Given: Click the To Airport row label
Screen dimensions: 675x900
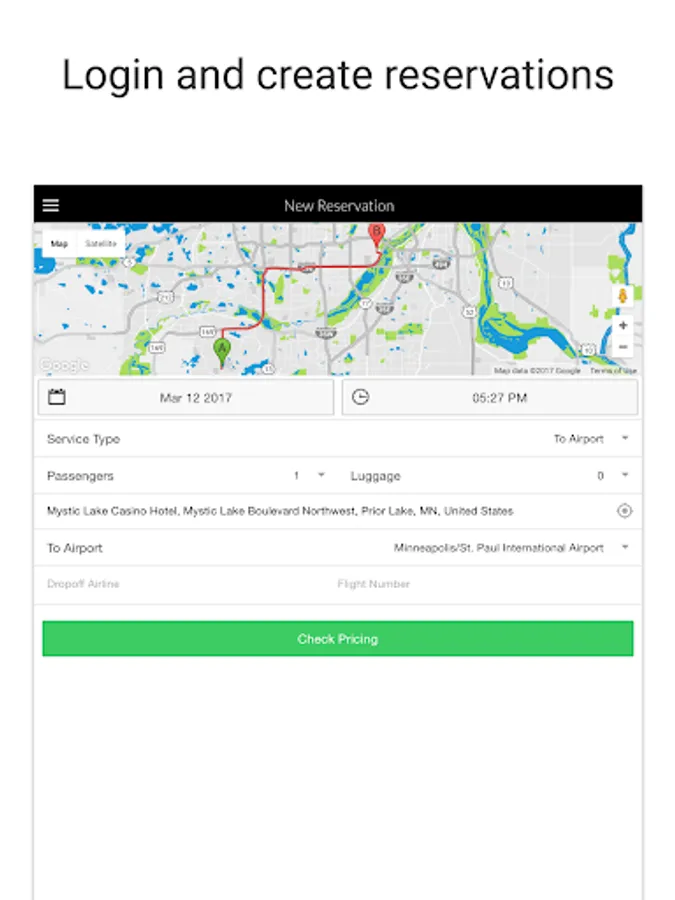Looking at the screenshot, I should point(75,548).
